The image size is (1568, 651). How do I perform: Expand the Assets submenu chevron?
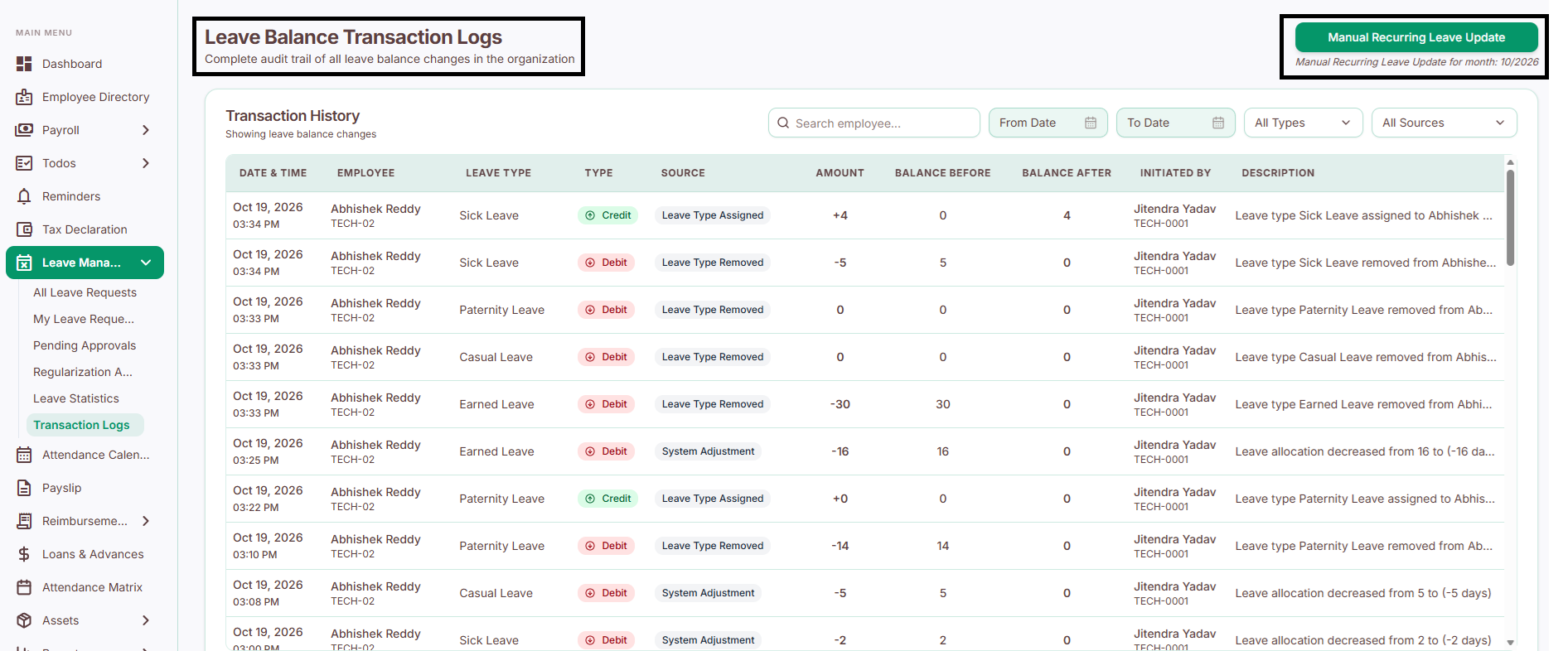point(146,620)
